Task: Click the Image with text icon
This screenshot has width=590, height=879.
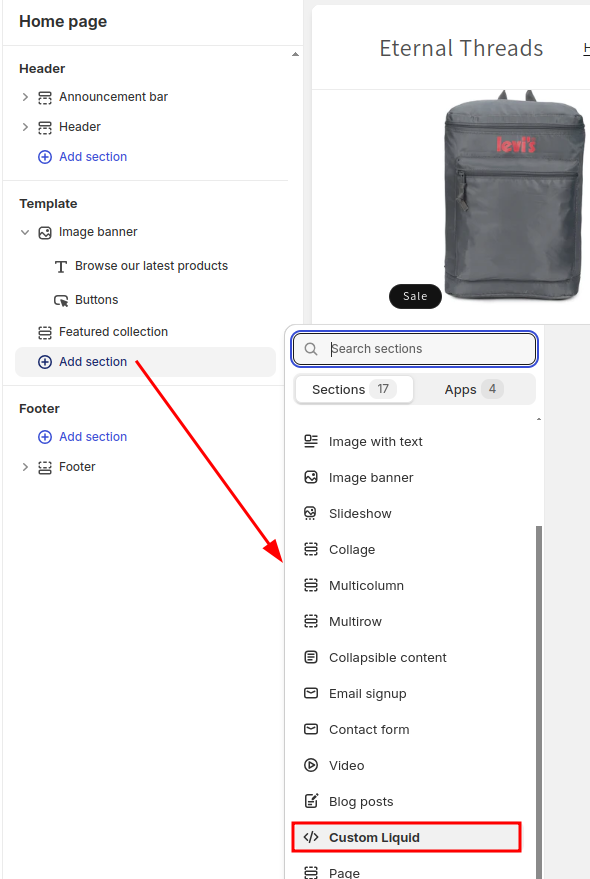Action: [311, 441]
